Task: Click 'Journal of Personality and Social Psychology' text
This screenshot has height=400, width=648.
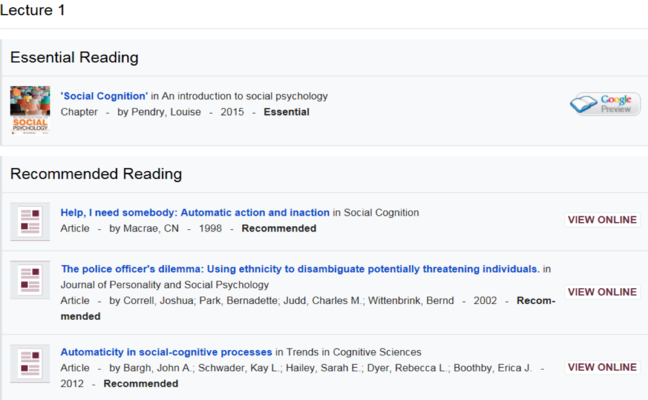Action: point(165,285)
